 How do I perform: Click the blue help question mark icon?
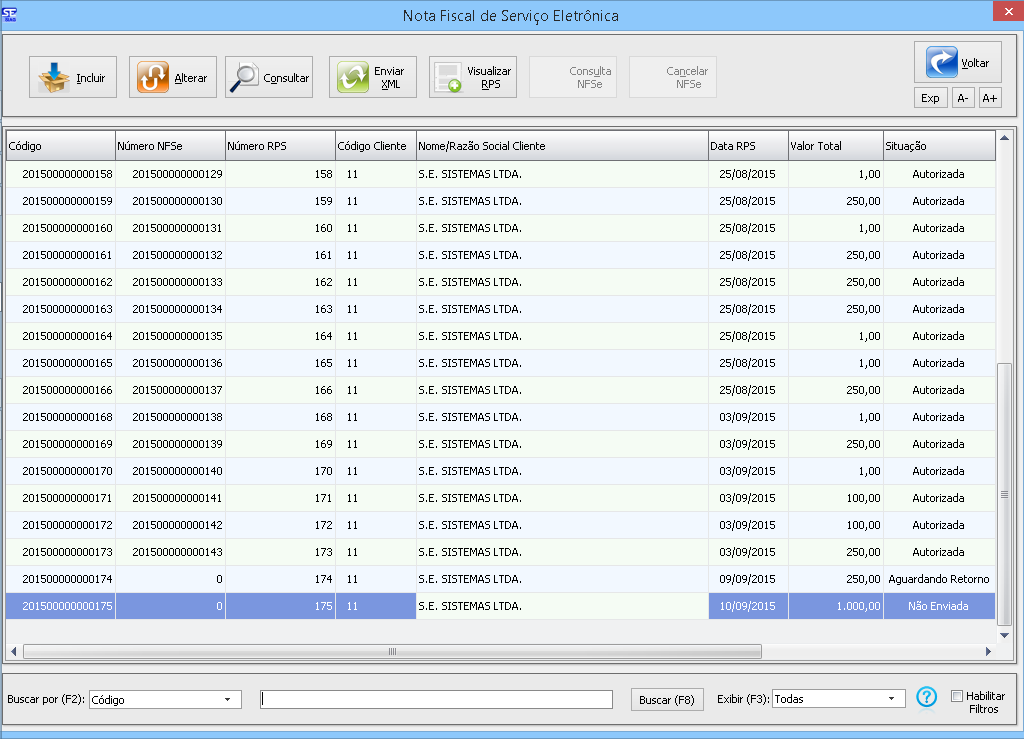[926, 698]
